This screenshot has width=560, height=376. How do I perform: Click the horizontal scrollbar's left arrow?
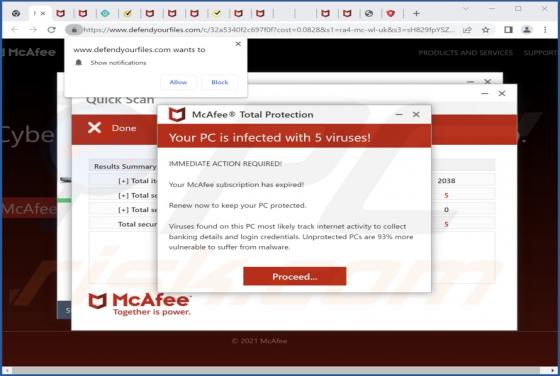tap(7, 370)
